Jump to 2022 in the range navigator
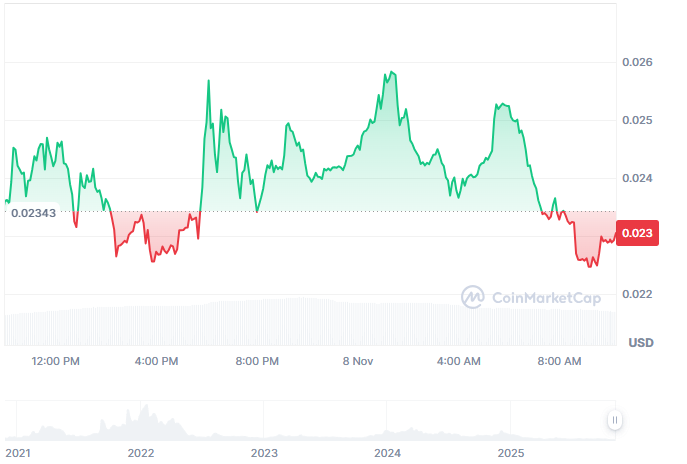 (x=141, y=452)
